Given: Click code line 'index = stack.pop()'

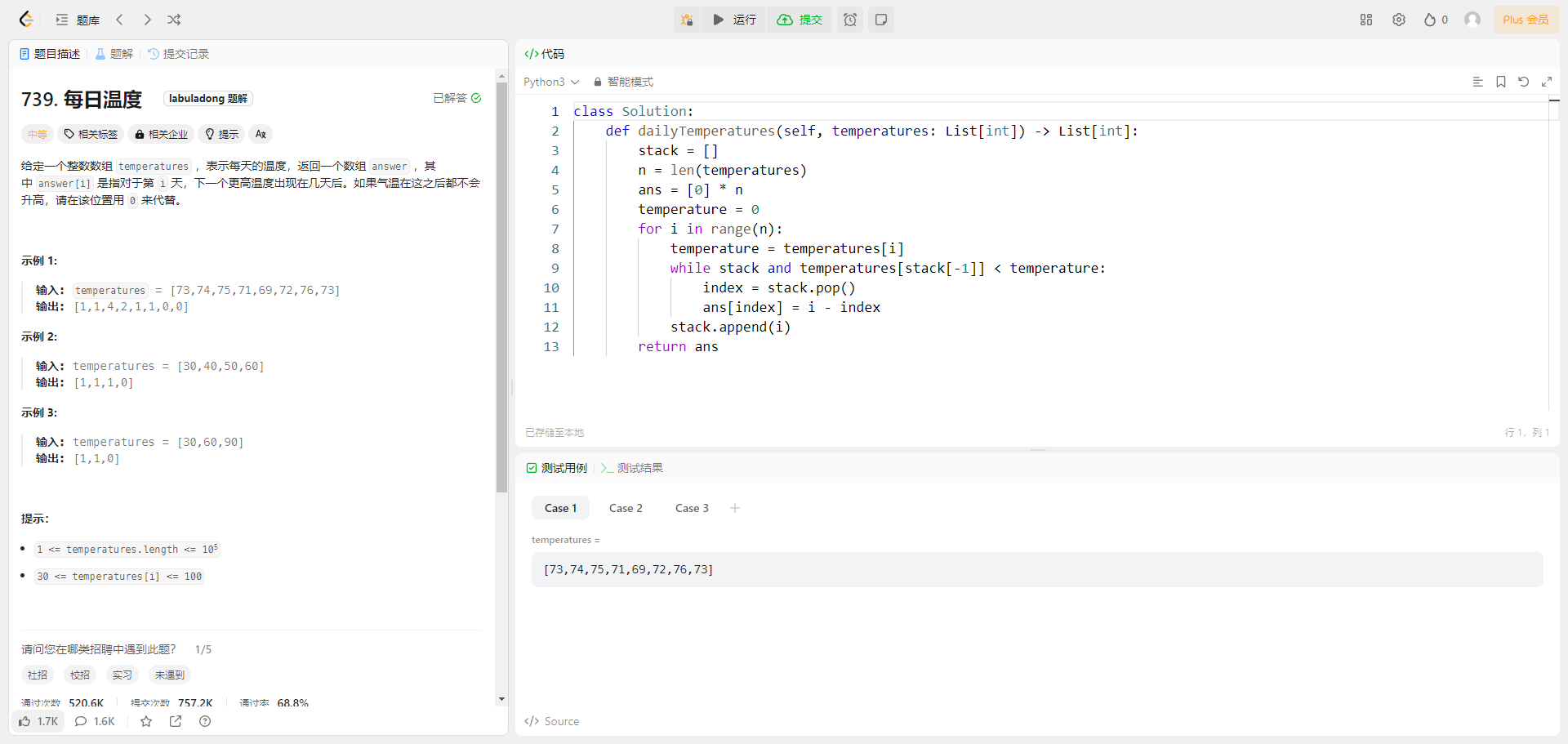Looking at the screenshot, I should [x=779, y=287].
